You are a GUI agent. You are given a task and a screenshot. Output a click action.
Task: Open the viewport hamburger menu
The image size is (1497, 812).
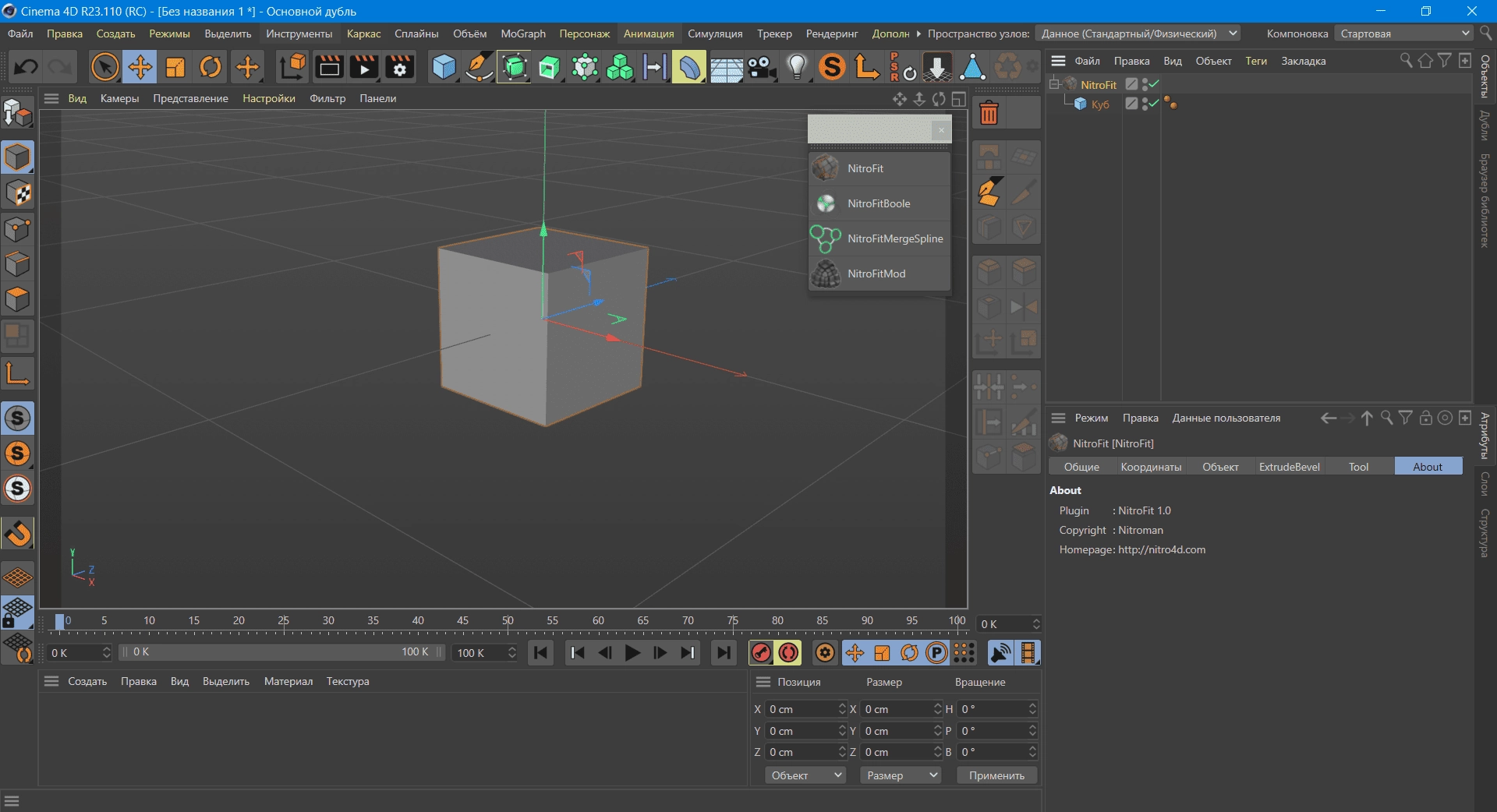pyautogui.click(x=51, y=98)
